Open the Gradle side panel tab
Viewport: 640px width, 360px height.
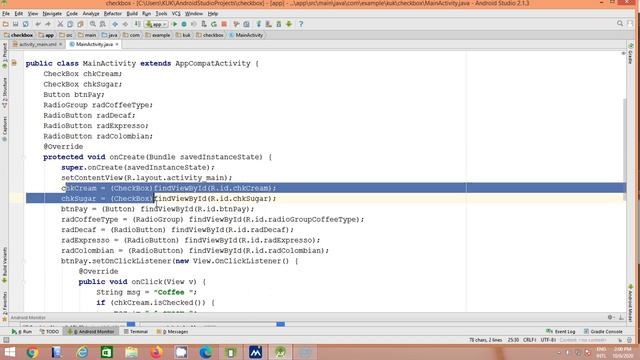[631, 54]
